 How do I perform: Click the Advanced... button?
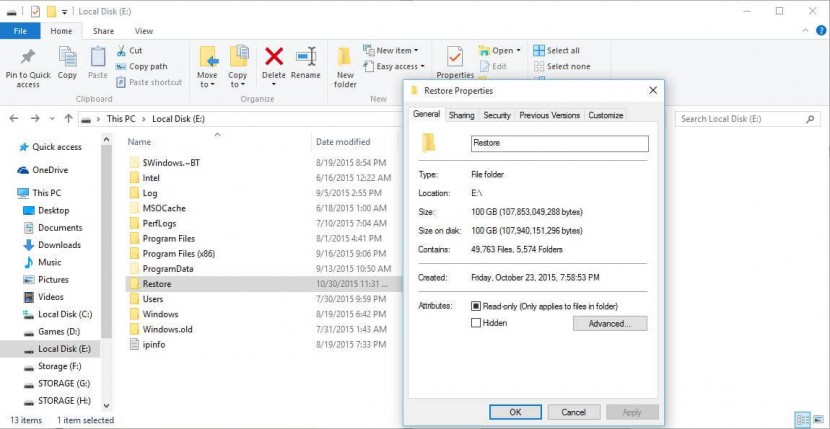tap(610, 324)
